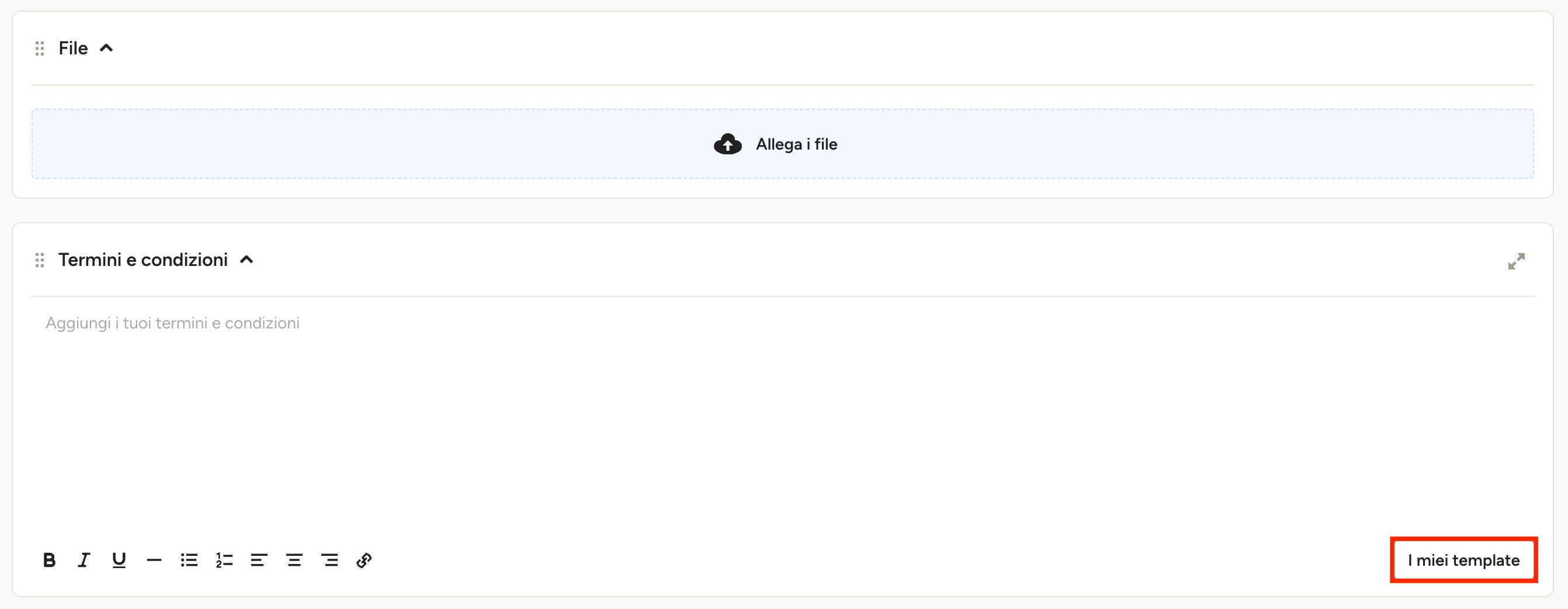Grab the File section drag handle

[x=40, y=48]
